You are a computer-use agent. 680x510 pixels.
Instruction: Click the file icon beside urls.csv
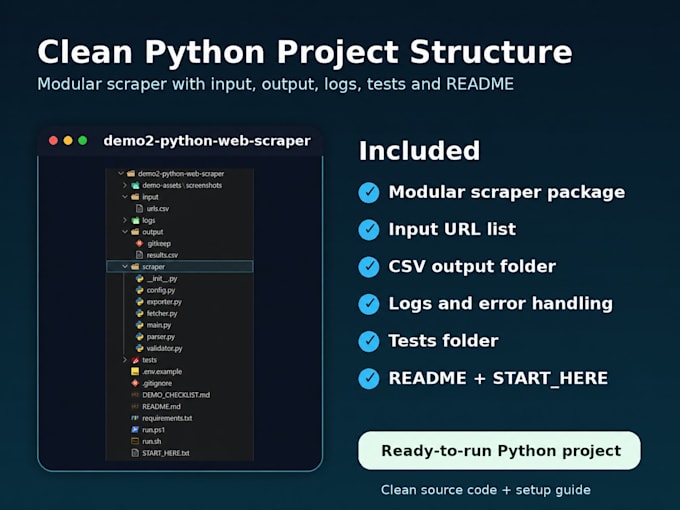140,209
